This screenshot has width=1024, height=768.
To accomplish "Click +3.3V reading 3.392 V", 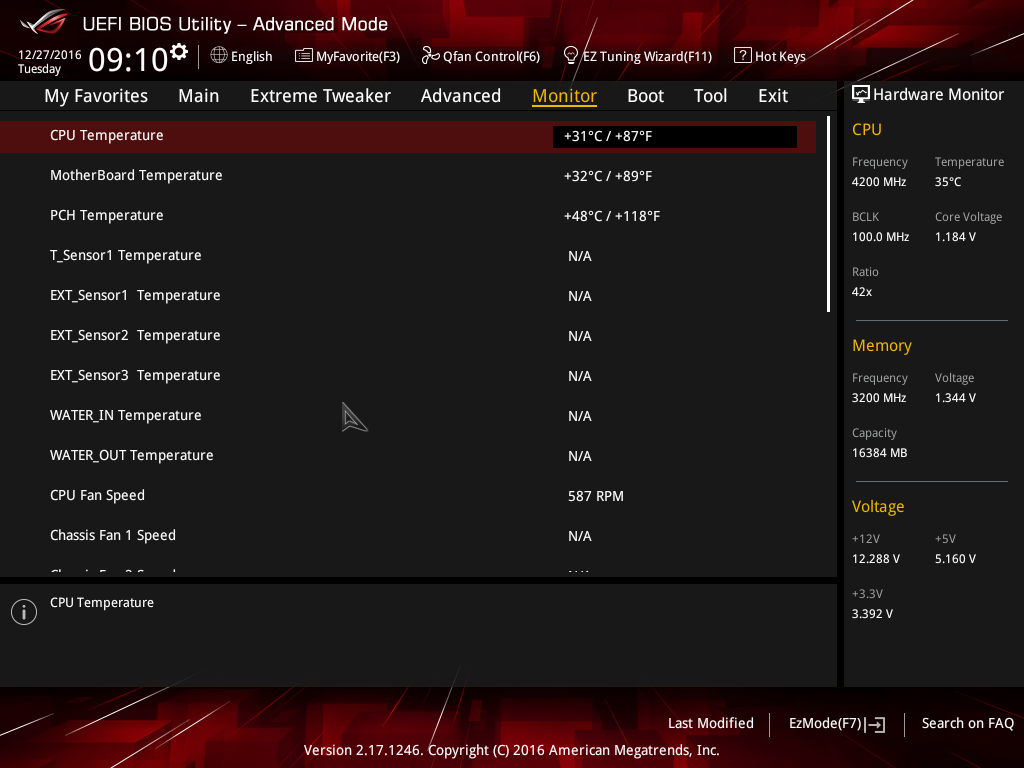I will 872,614.
